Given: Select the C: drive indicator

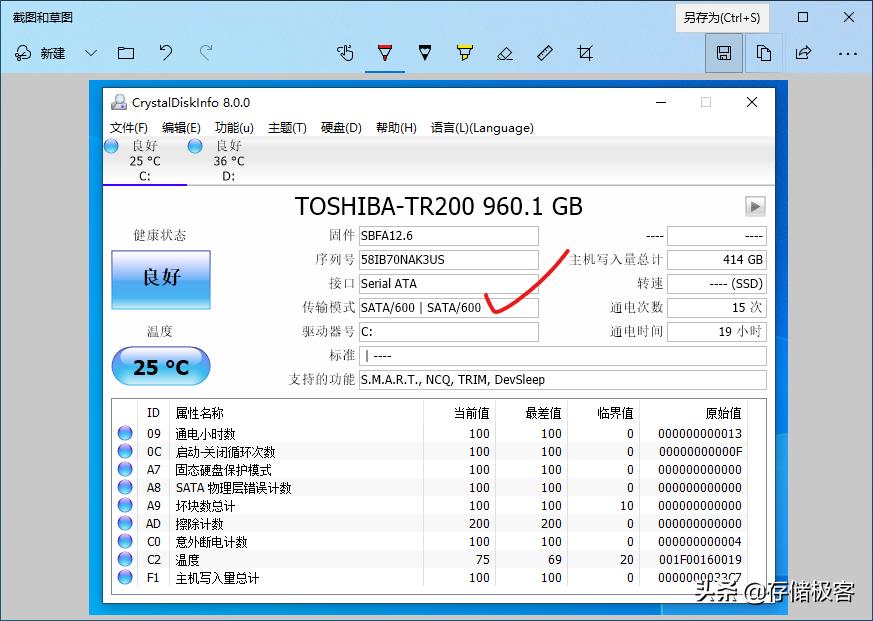Looking at the screenshot, I should (x=145, y=158).
